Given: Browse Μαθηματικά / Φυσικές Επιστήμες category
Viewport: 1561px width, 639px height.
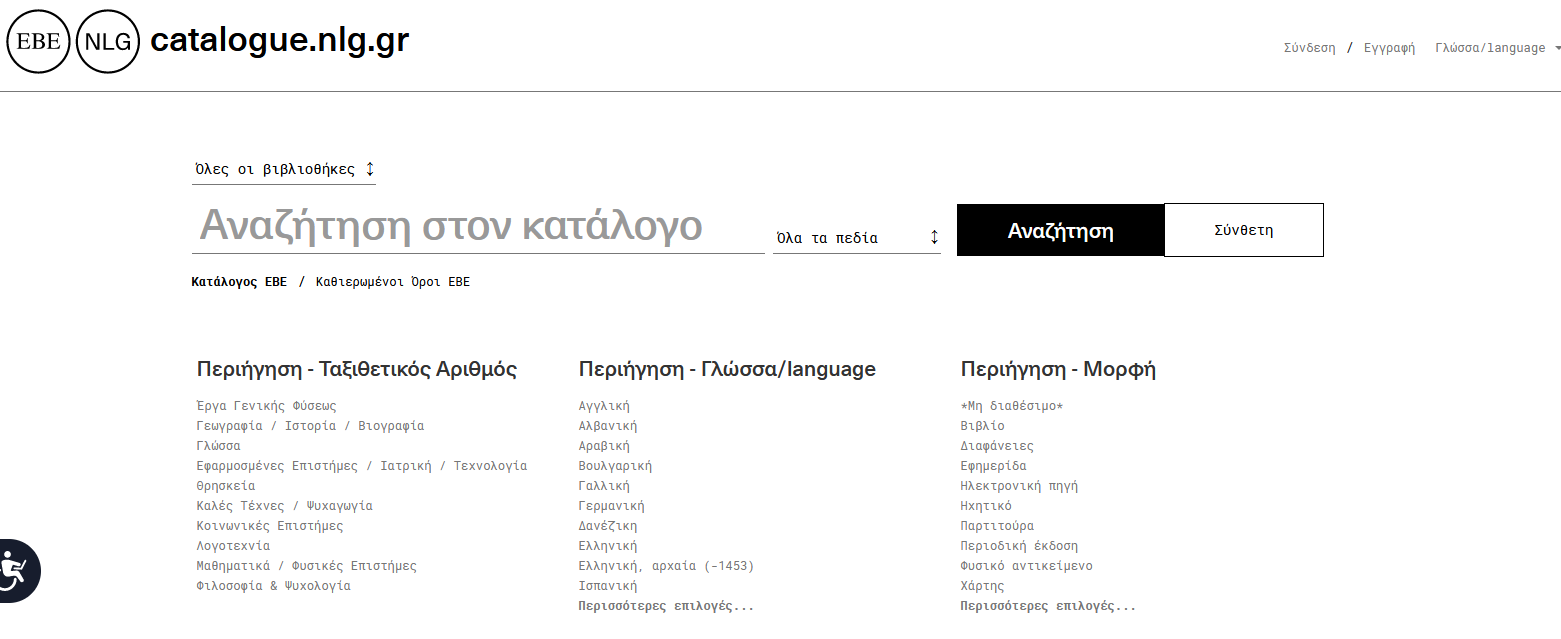Looking at the screenshot, I should [307, 566].
